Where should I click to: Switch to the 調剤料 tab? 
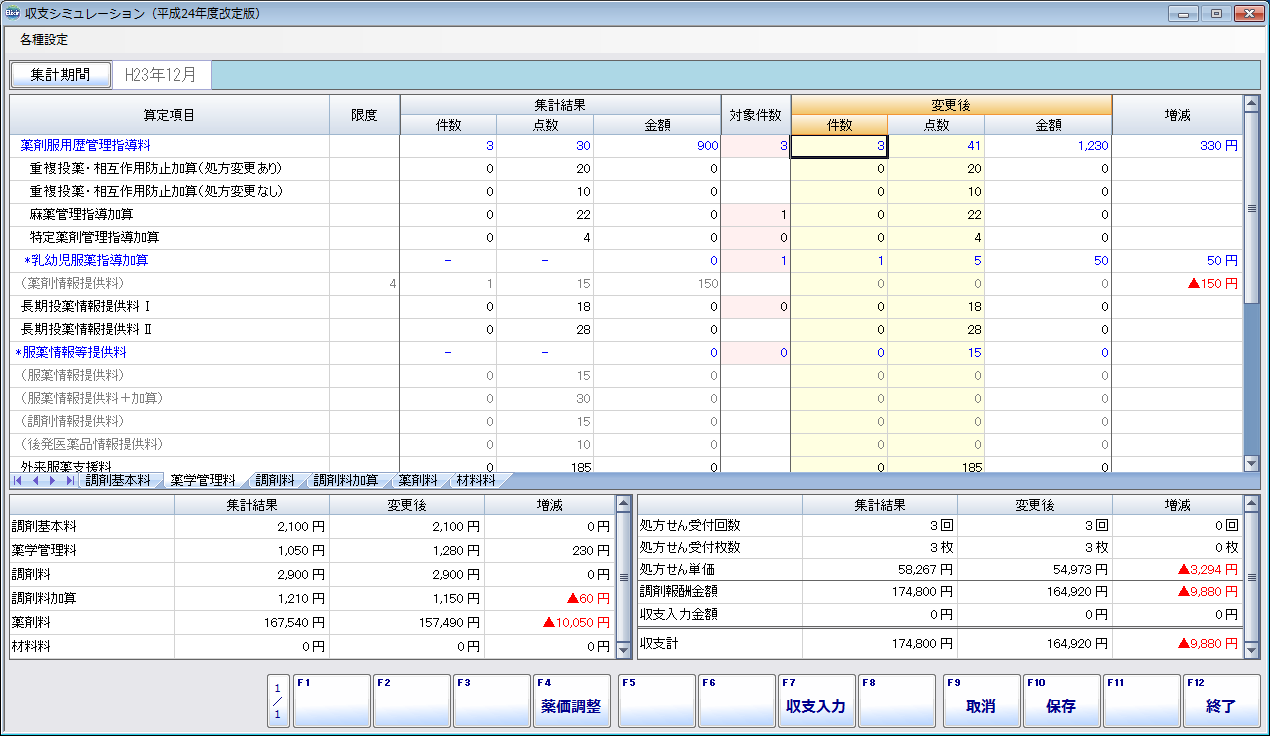[x=275, y=481]
